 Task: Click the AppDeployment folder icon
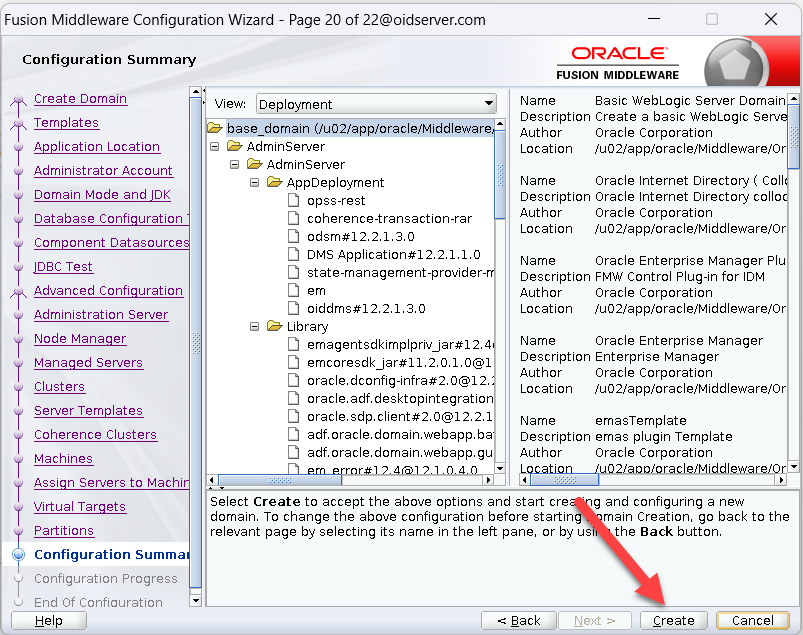click(x=274, y=182)
